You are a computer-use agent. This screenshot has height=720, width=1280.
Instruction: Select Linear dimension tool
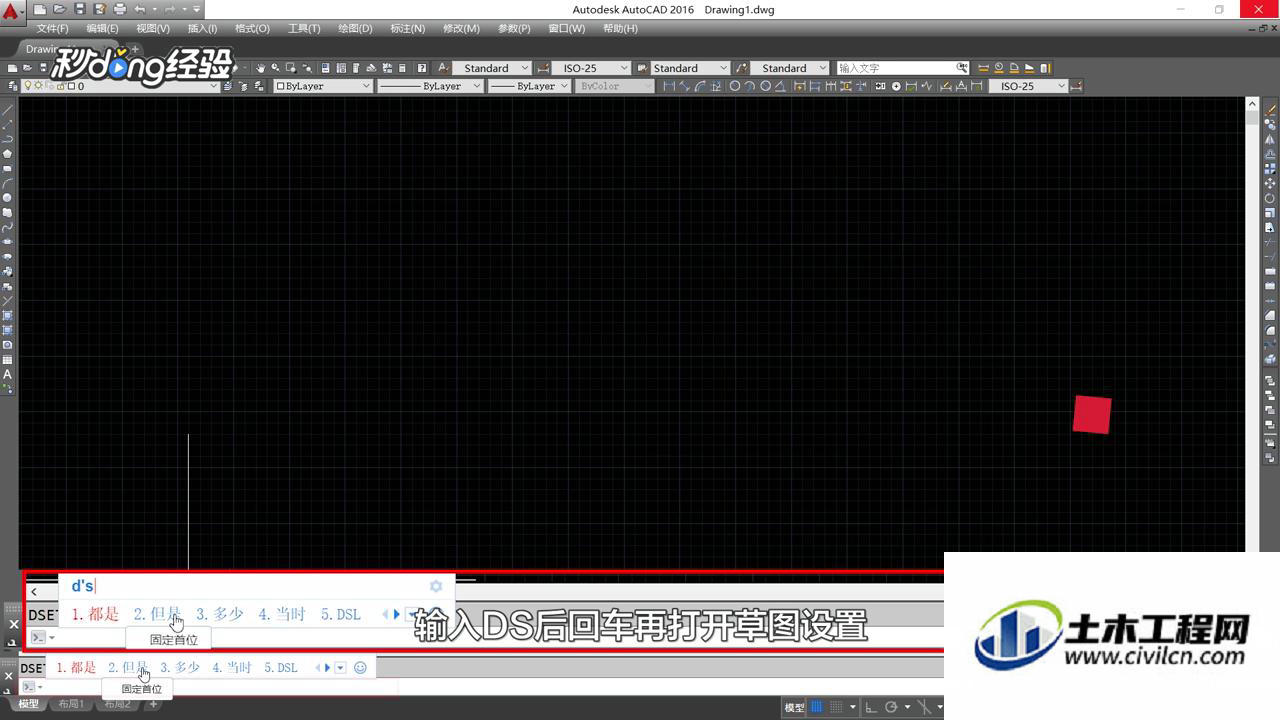670,86
